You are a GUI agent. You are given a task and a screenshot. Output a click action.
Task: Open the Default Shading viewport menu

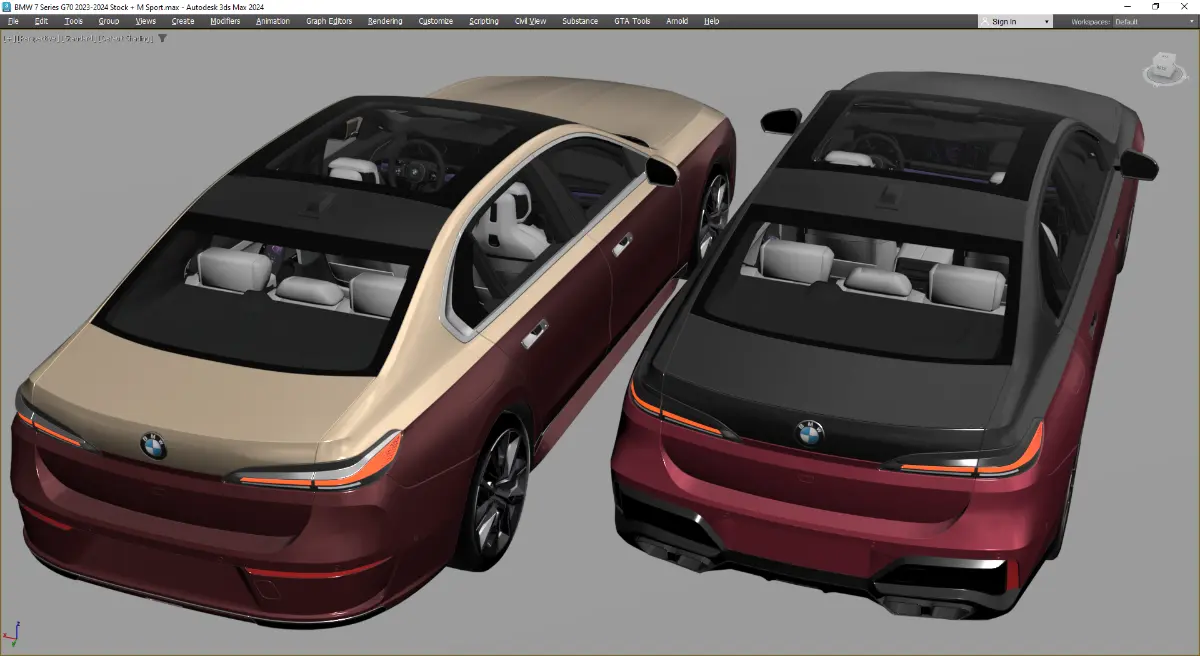pyautogui.click(x=125, y=38)
